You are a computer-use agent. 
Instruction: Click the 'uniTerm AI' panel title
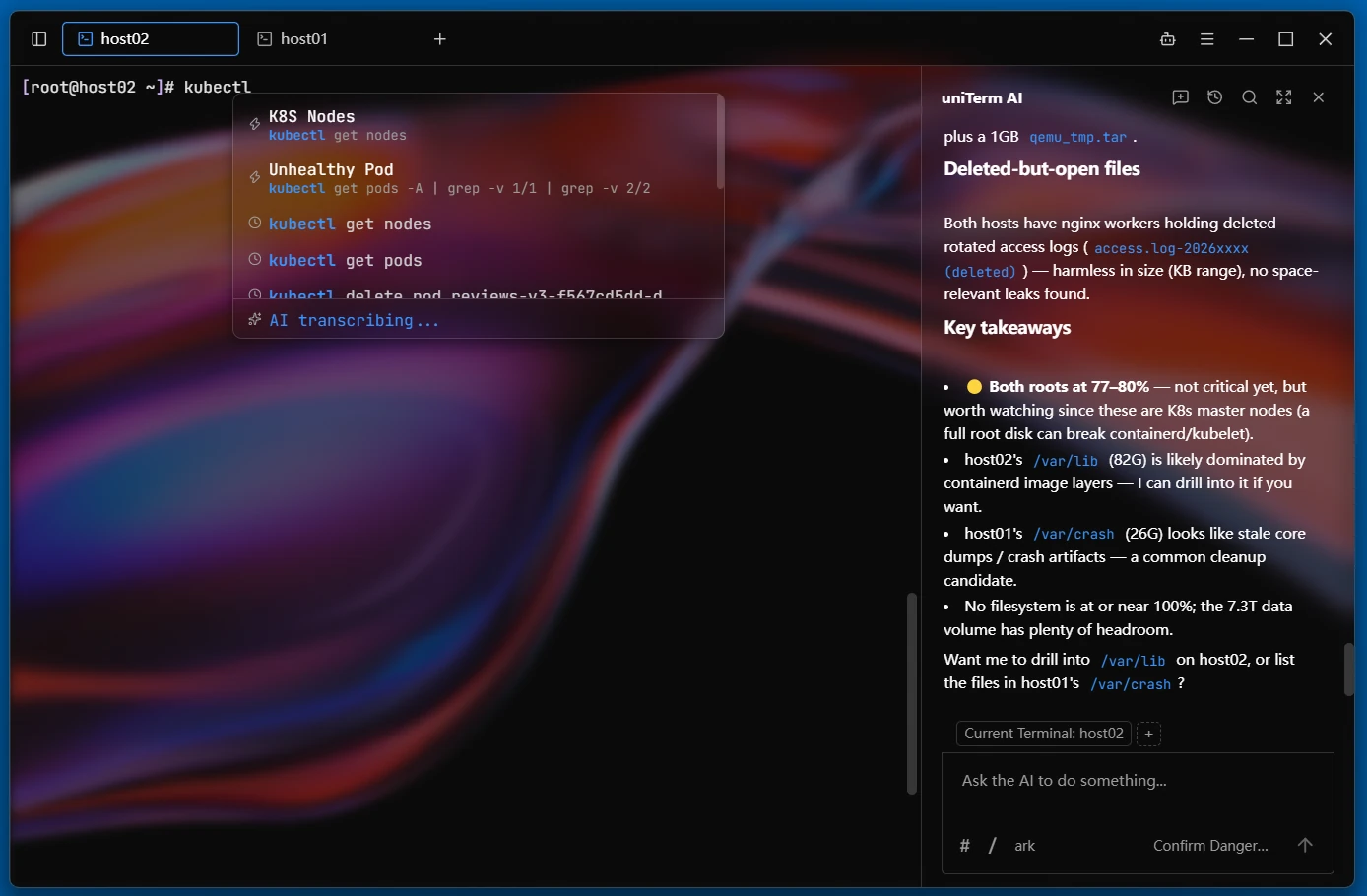982,98
